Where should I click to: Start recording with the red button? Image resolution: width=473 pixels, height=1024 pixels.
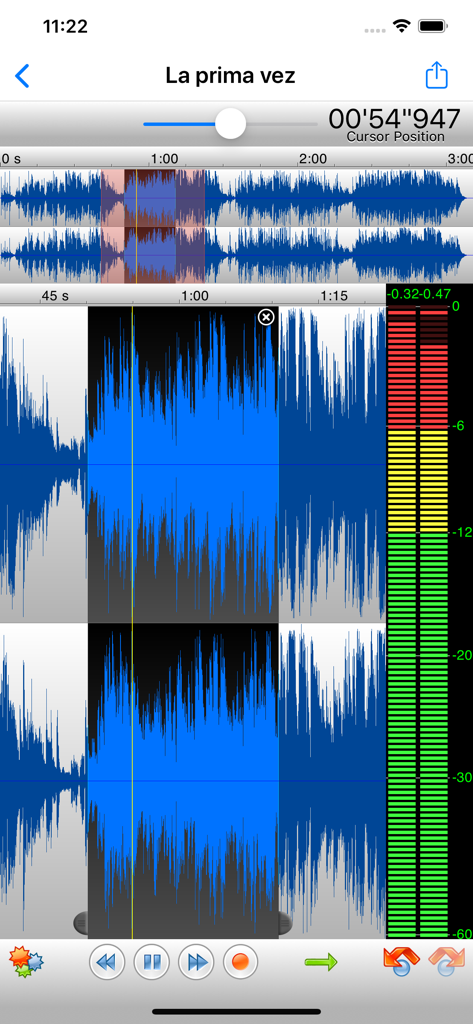pos(240,962)
